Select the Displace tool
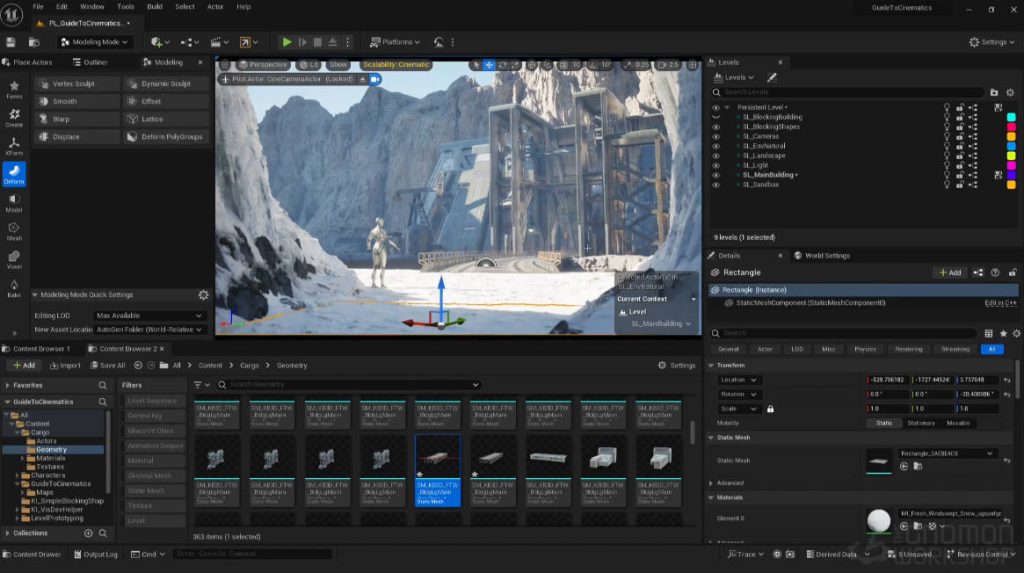Viewport: 1024px width, 573px height. (x=77, y=137)
